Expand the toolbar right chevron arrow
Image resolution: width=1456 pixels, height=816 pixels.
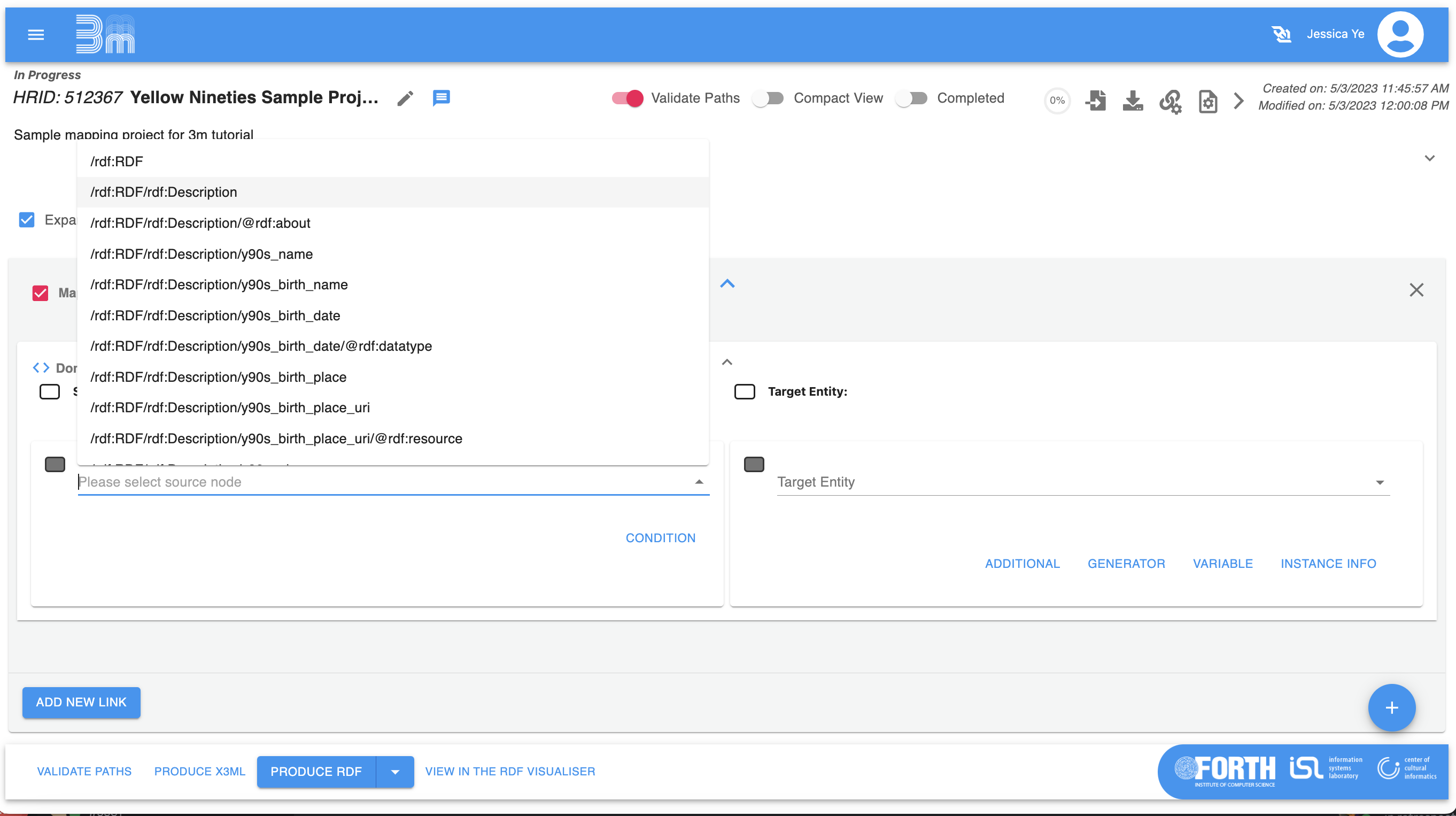tap(1238, 101)
